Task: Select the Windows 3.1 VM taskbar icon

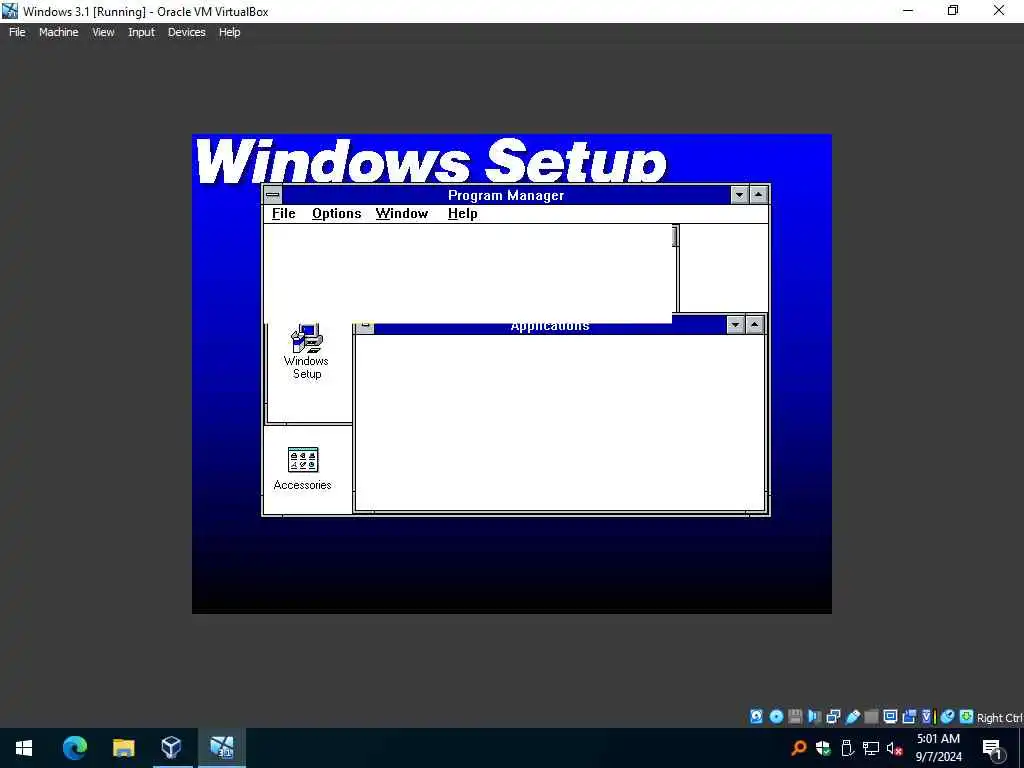Action: [221, 748]
